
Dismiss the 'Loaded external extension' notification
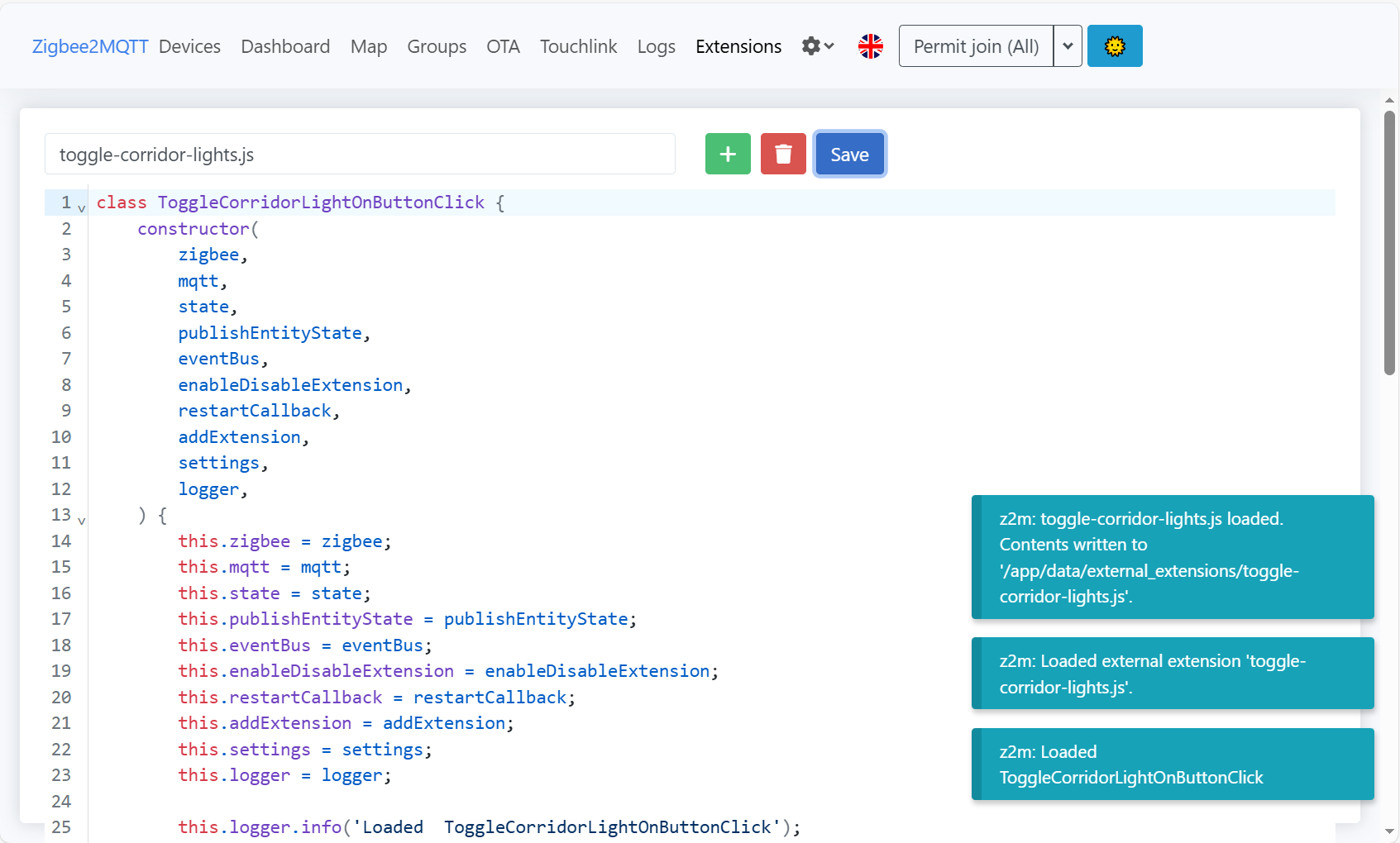click(1173, 674)
